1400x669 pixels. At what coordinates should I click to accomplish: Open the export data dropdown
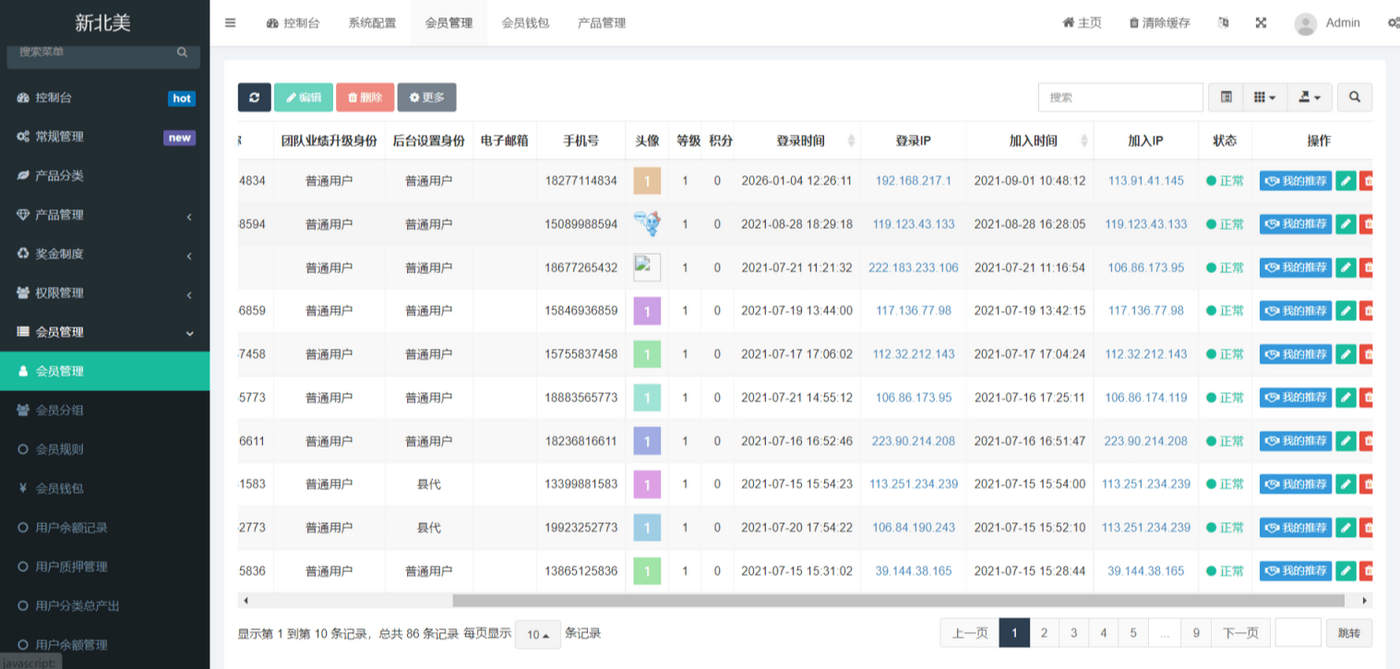pyautogui.click(x=1309, y=97)
